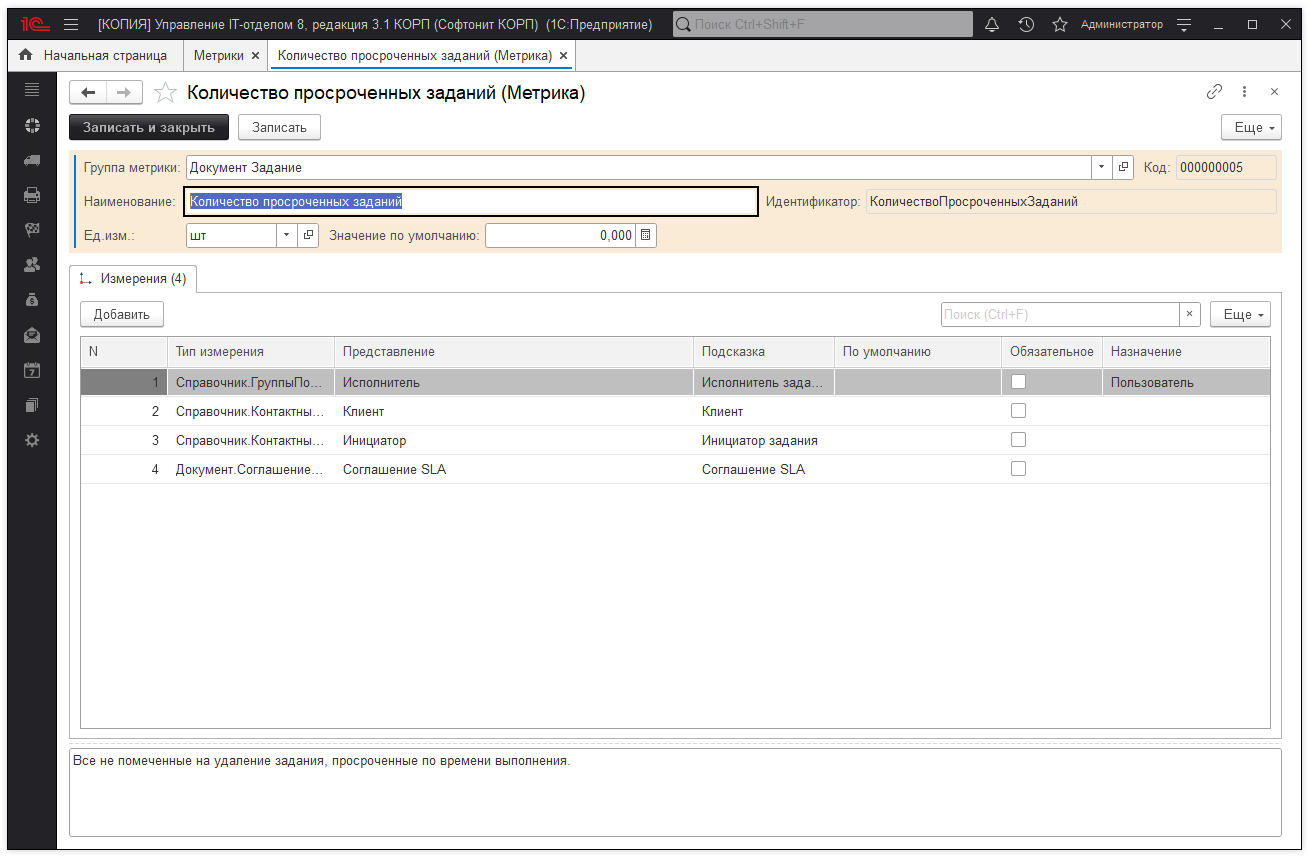Open the history clock icon
1309x857 pixels.
pos(1026,24)
